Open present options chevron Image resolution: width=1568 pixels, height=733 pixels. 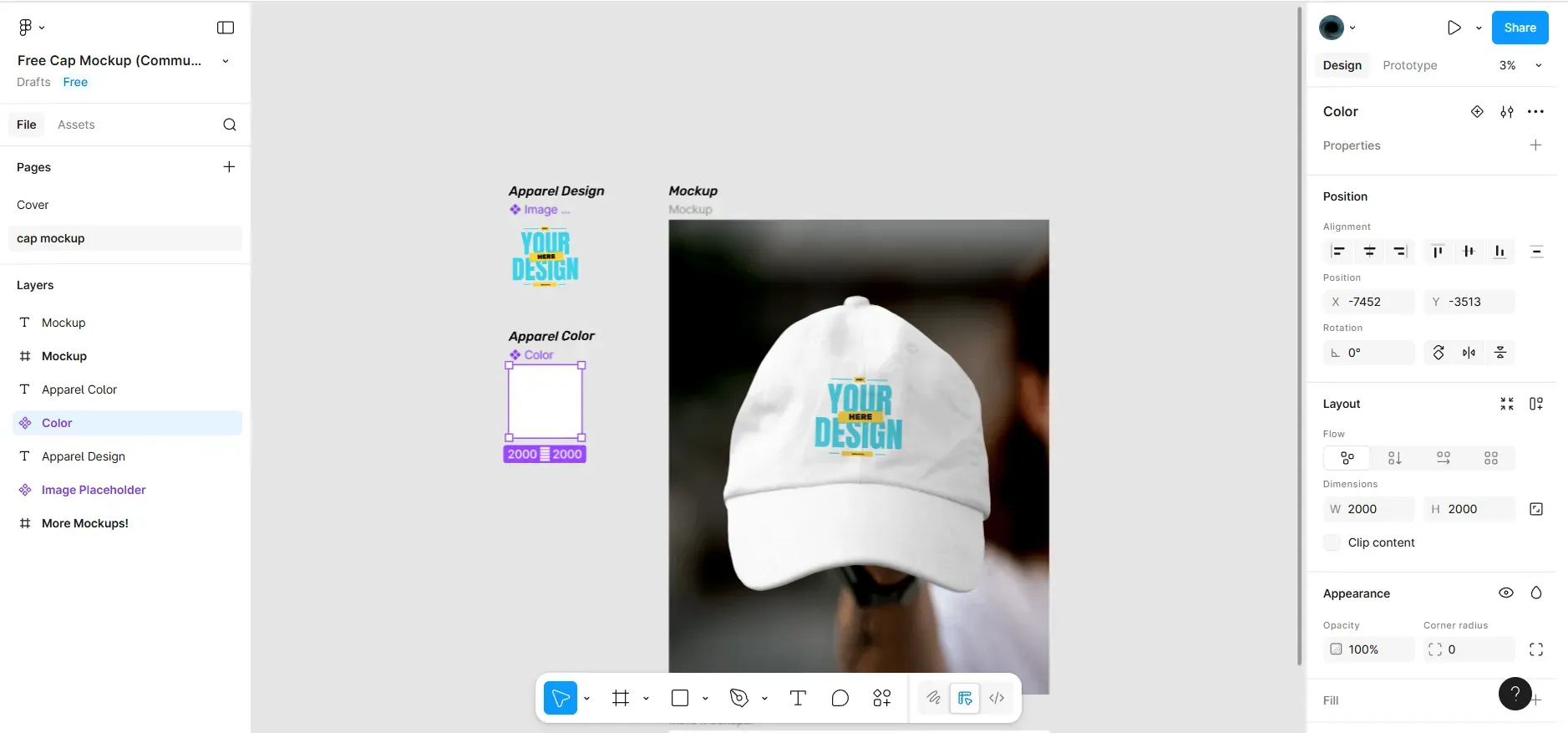(1479, 28)
